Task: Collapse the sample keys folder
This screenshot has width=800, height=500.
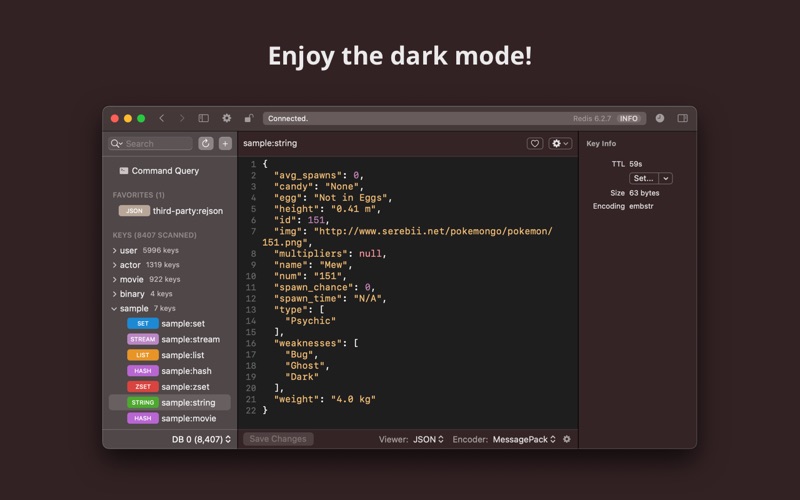Action: (114, 309)
